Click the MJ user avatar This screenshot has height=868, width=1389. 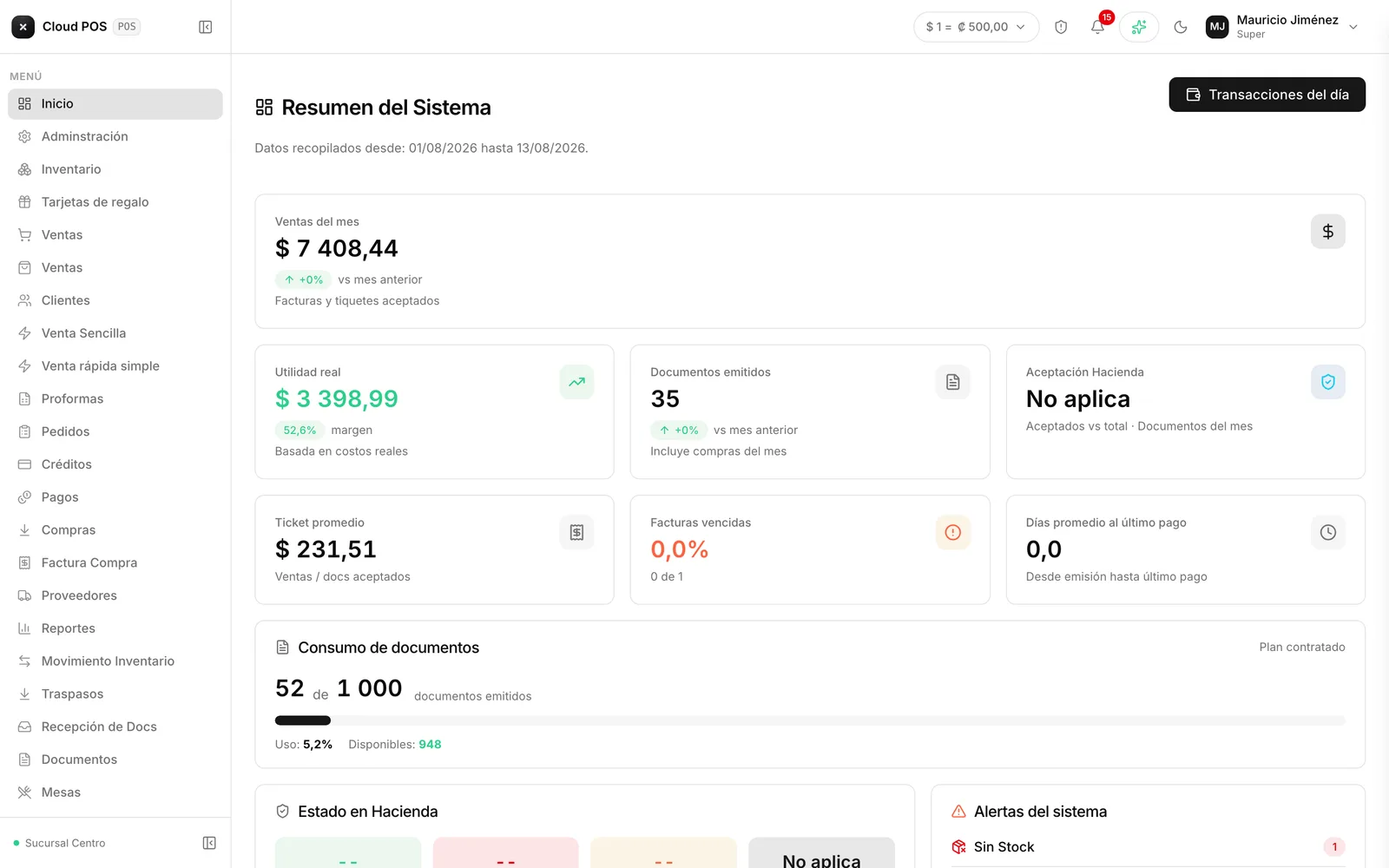point(1217,27)
